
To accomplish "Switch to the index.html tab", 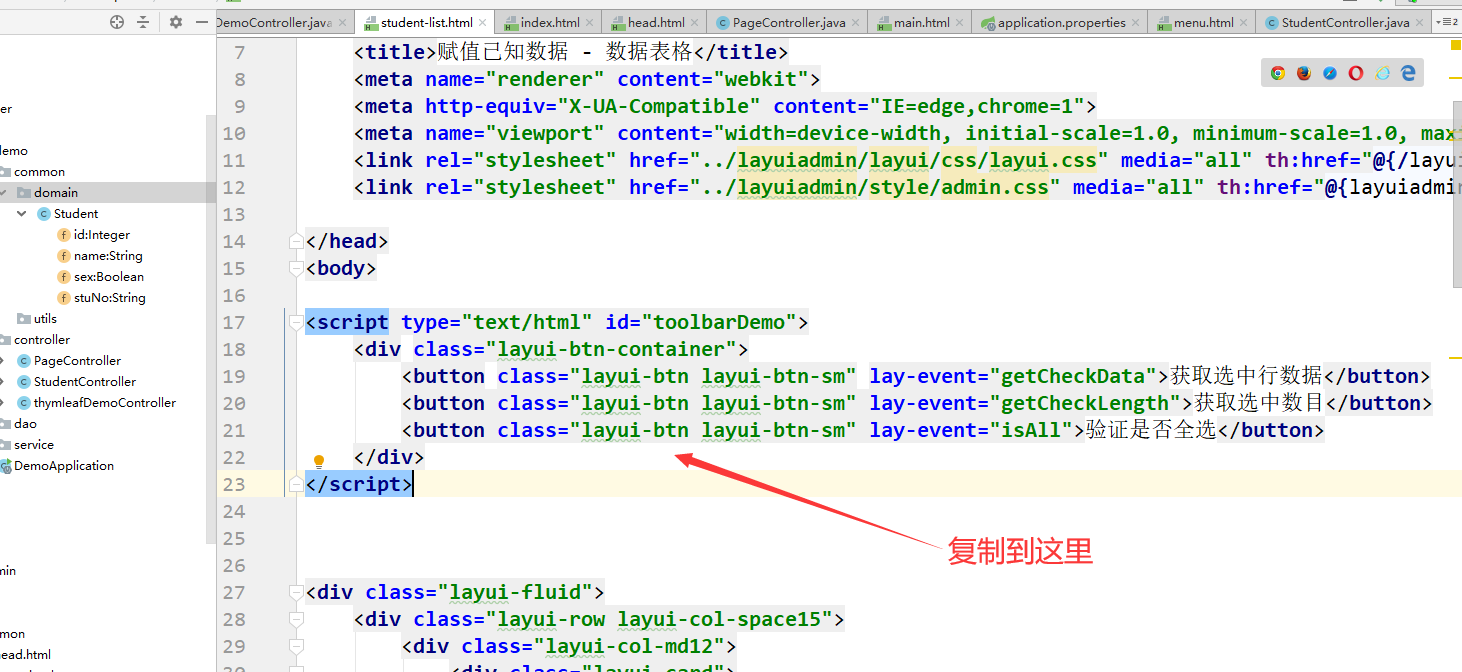I will tap(548, 23).
